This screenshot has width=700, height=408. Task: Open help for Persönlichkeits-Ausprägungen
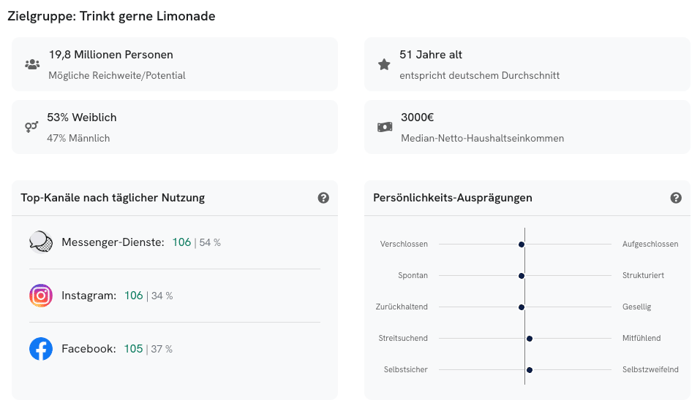676,198
